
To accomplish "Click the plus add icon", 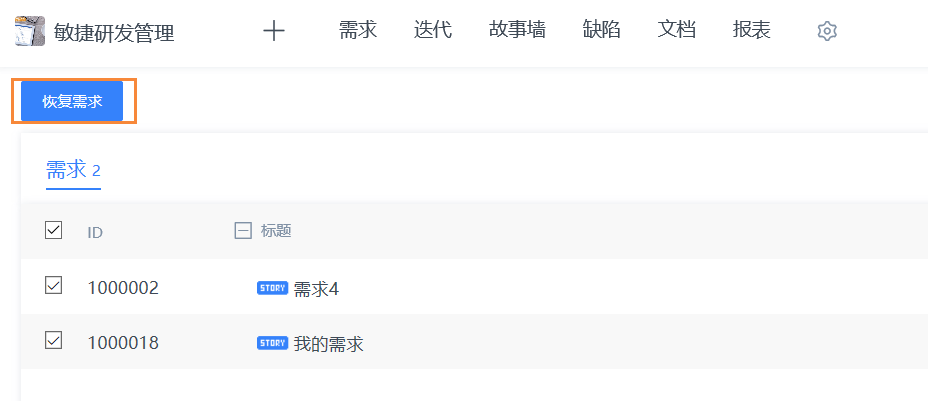I will (273, 30).
